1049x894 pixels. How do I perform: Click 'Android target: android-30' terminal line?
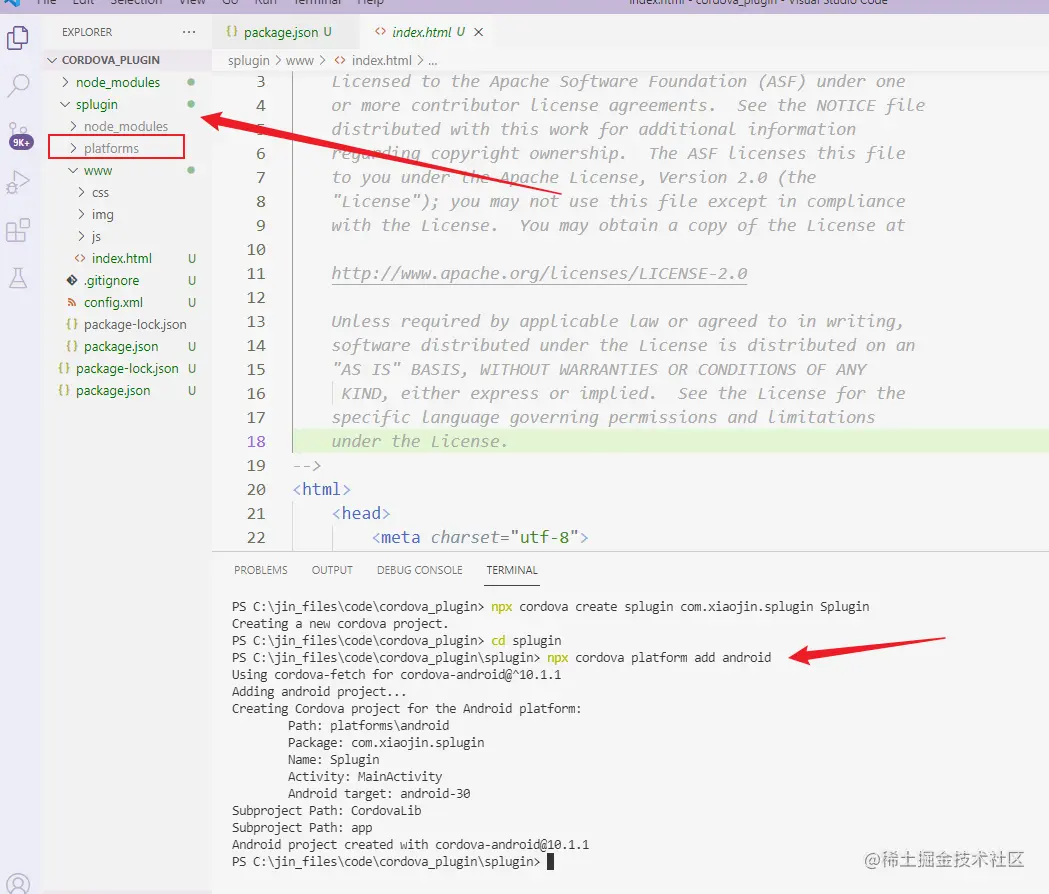pyautogui.click(x=379, y=794)
